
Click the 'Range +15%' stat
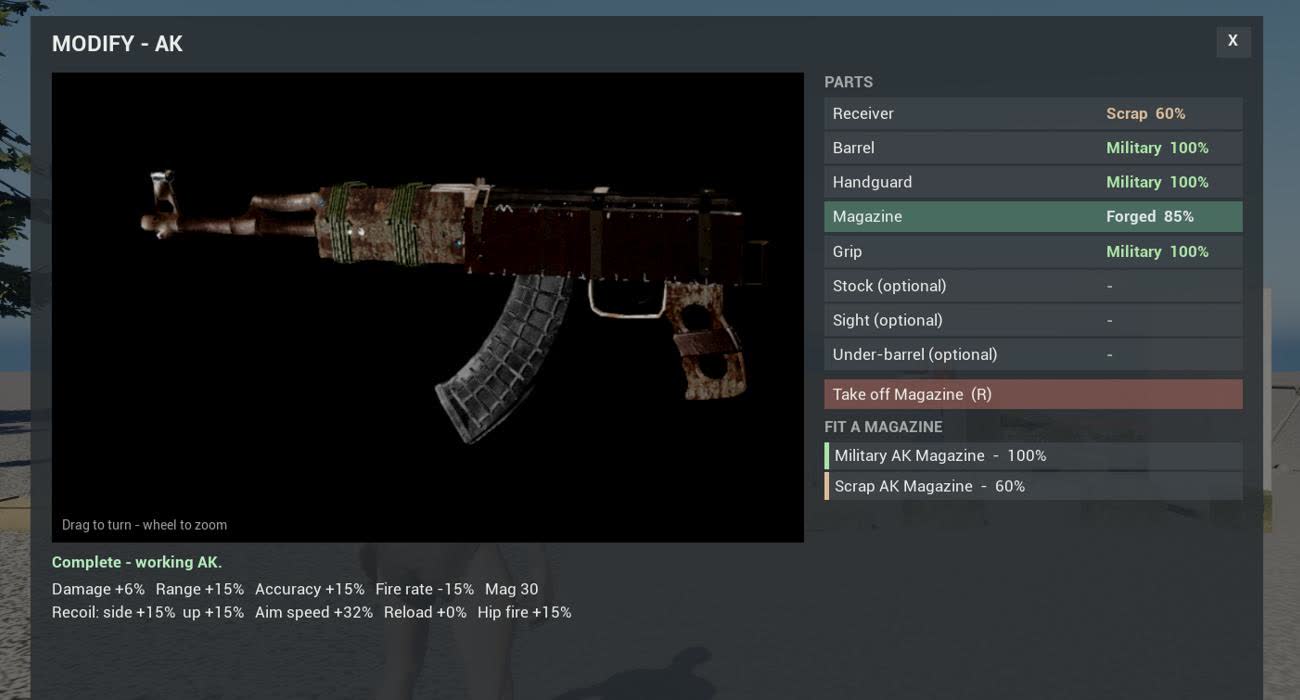pos(200,589)
